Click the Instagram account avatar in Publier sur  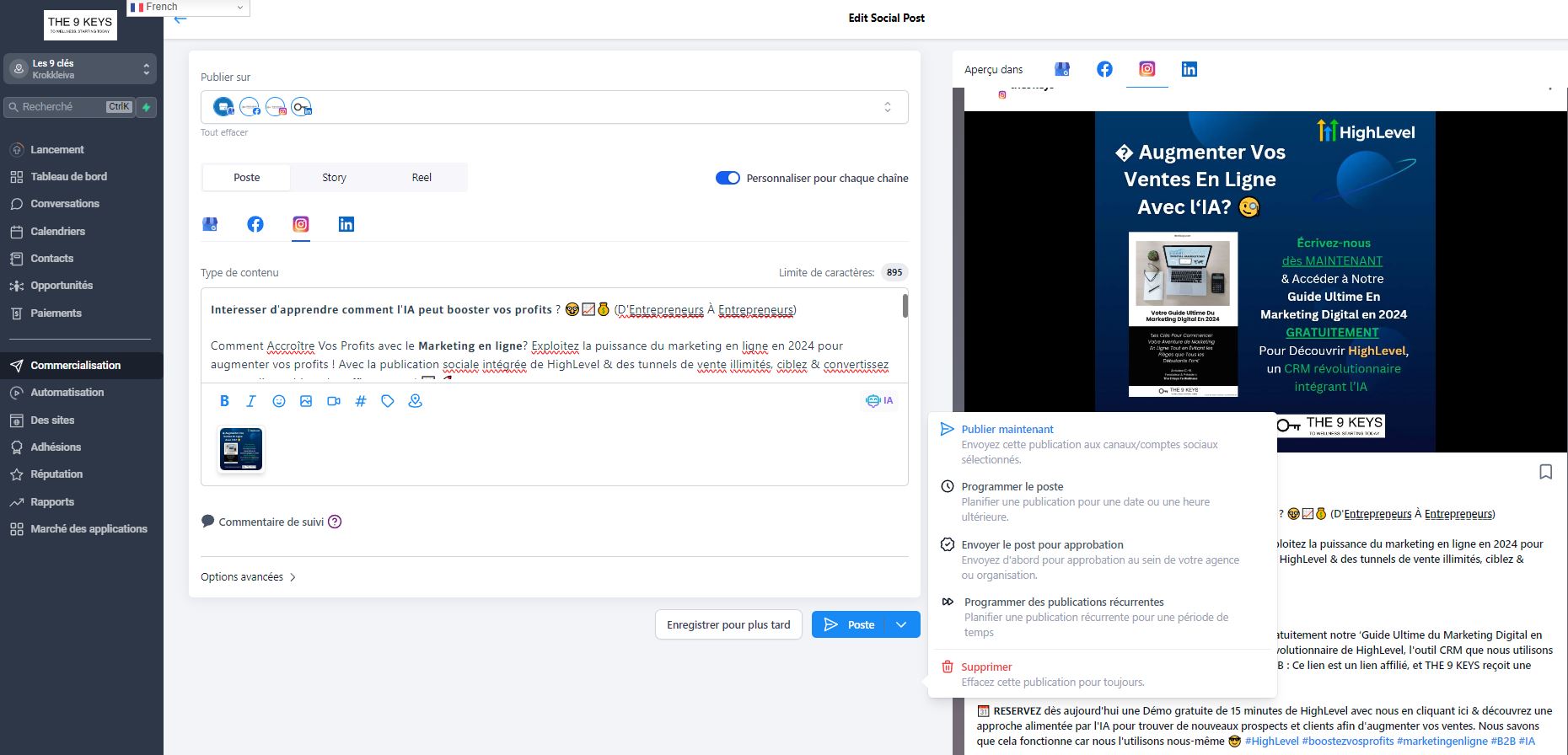[276, 107]
